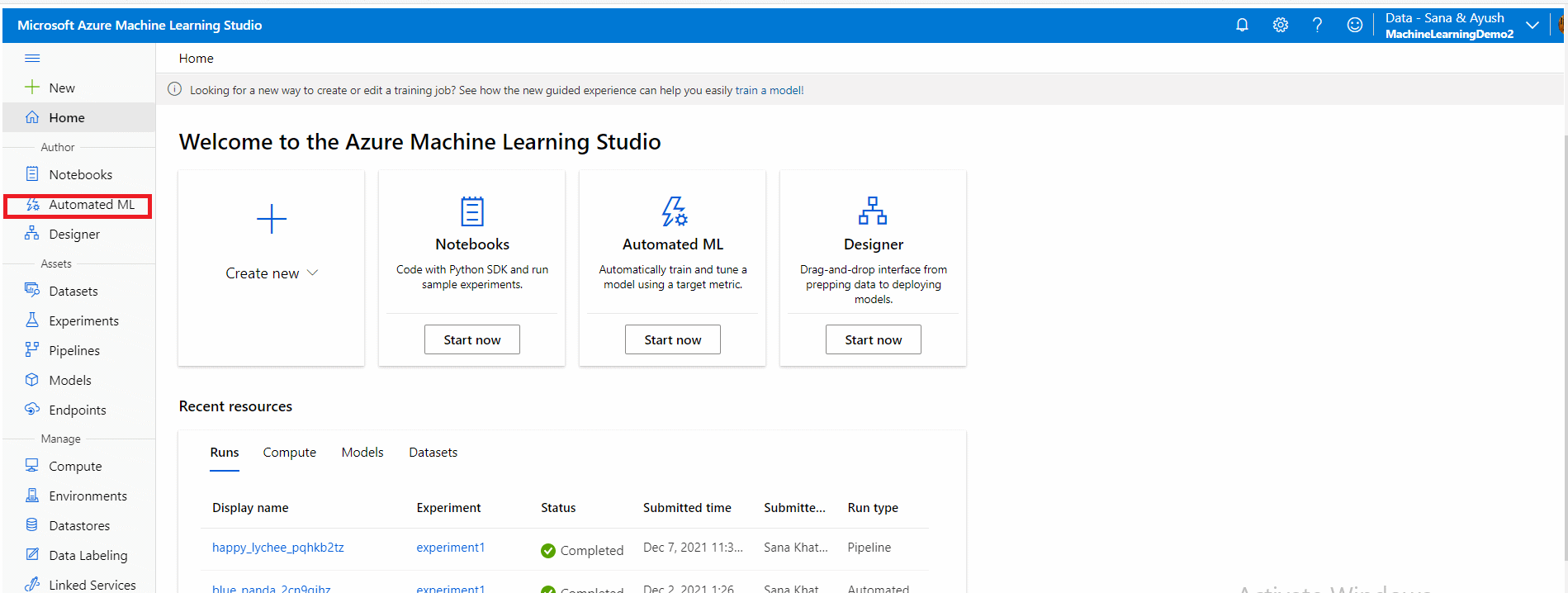This screenshot has width=1568, height=593.
Task: Click the Designer card diagram icon
Action: tap(873, 211)
